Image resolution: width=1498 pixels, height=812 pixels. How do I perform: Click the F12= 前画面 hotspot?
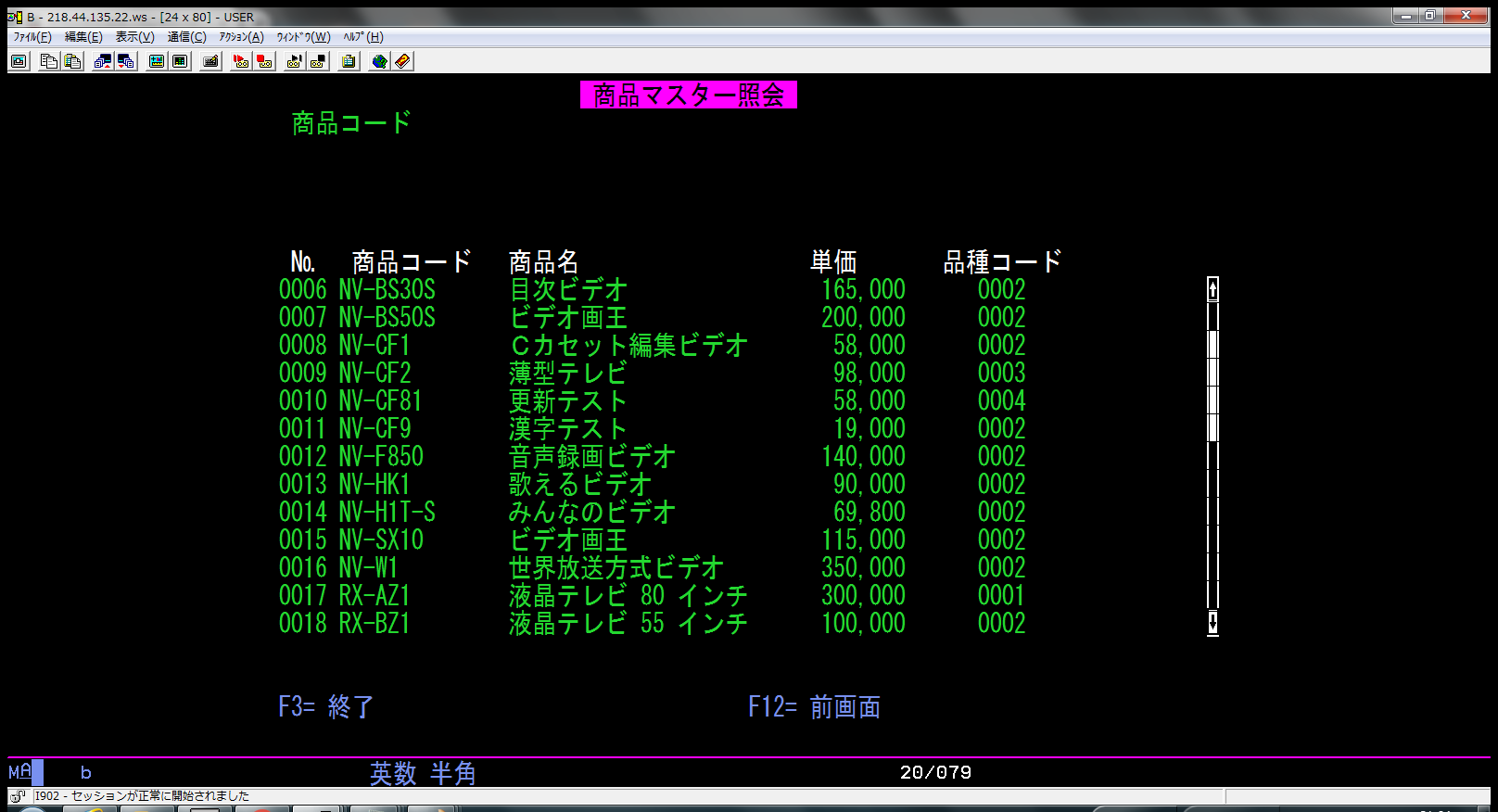pos(813,707)
